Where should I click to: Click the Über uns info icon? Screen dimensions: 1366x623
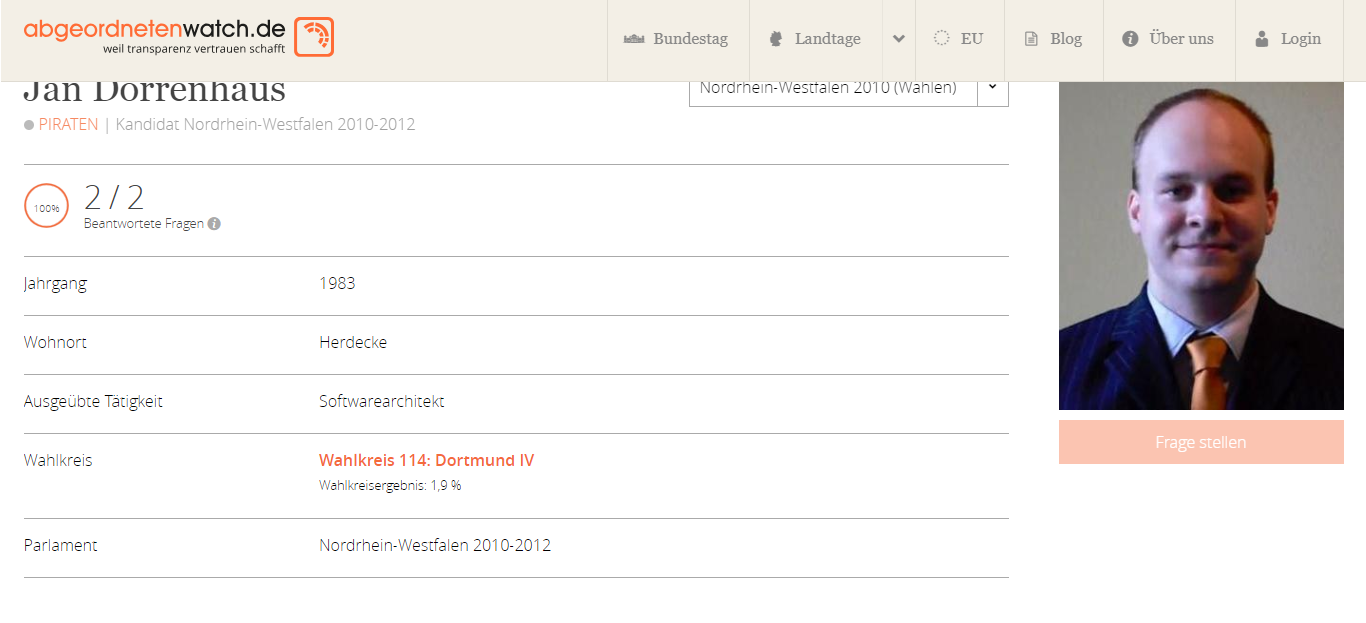tap(1130, 39)
